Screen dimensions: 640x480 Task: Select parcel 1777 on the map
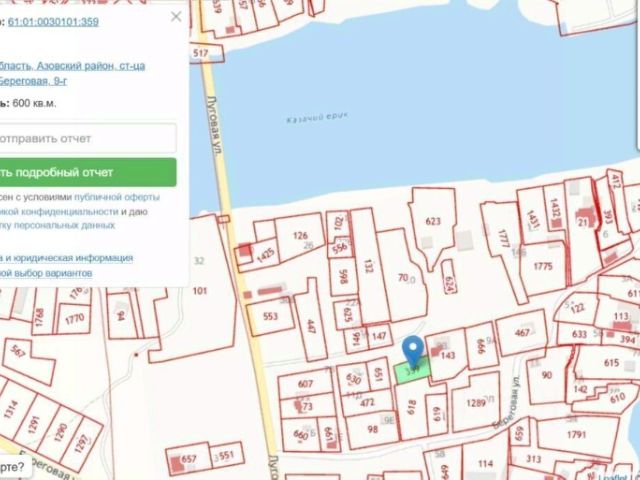(504, 238)
